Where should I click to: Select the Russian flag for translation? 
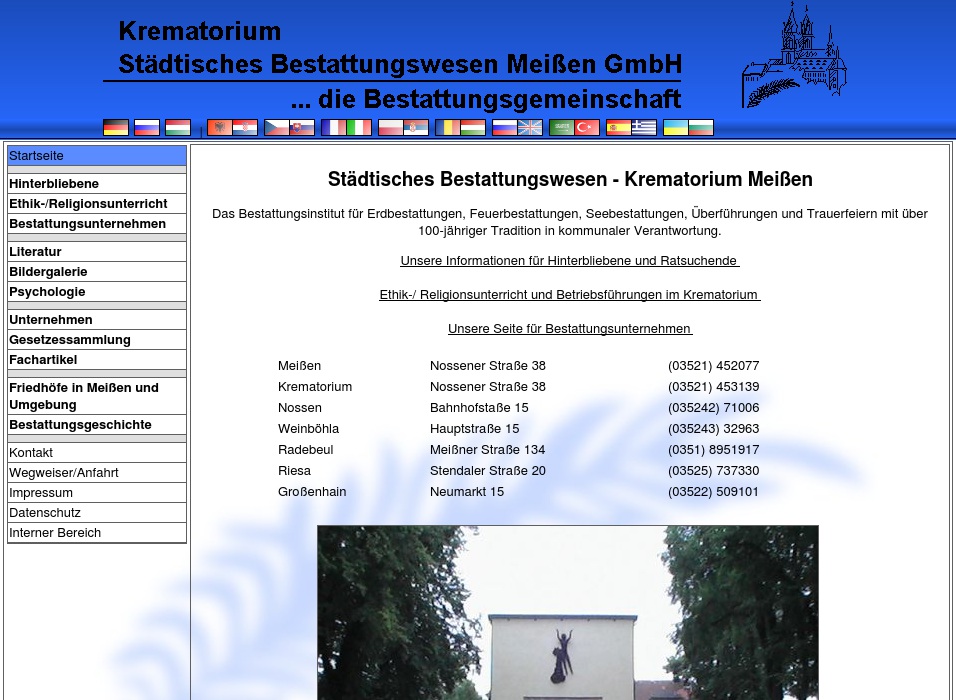coord(147,127)
